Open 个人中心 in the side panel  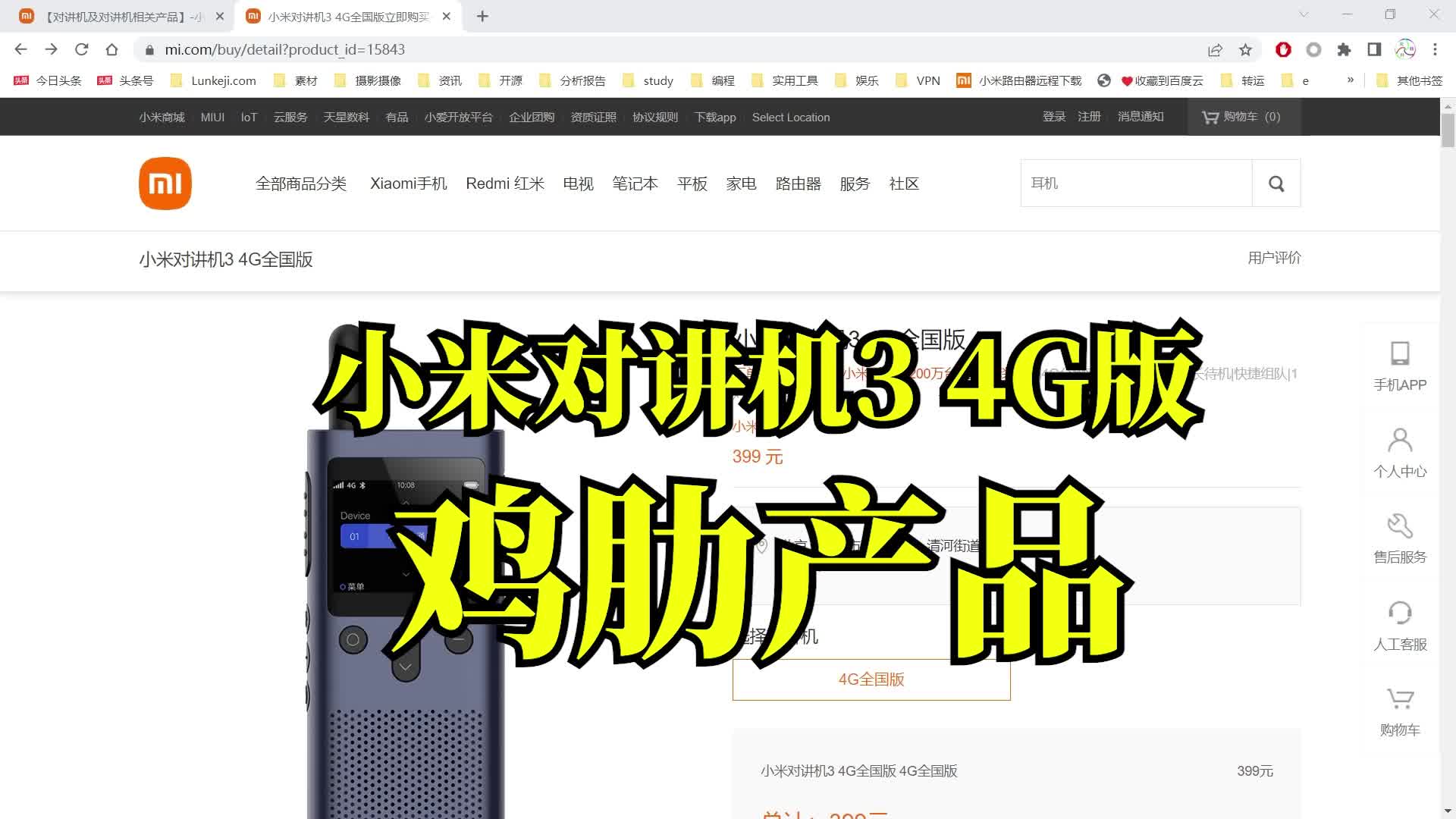point(1400,453)
